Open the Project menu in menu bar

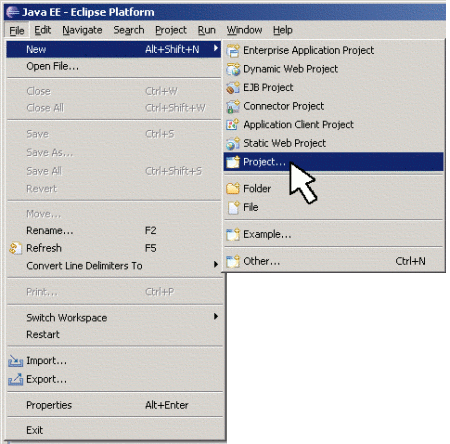click(x=171, y=30)
